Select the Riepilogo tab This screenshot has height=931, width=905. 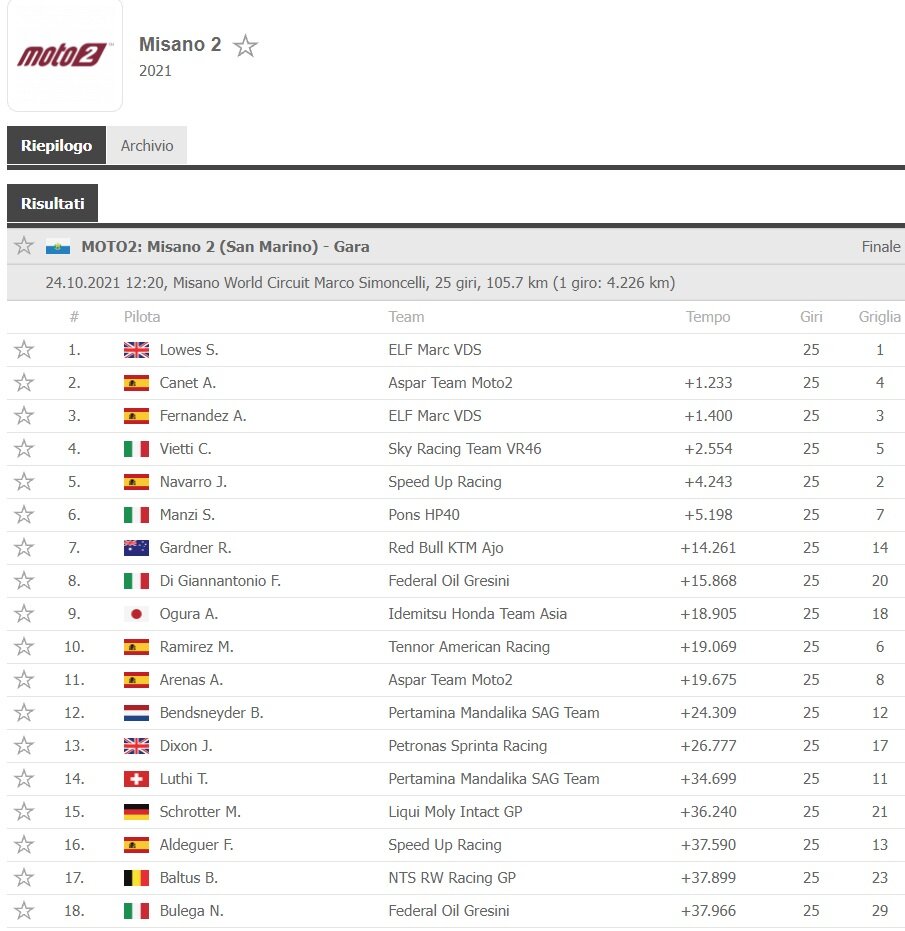pyautogui.click(x=56, y=145)
